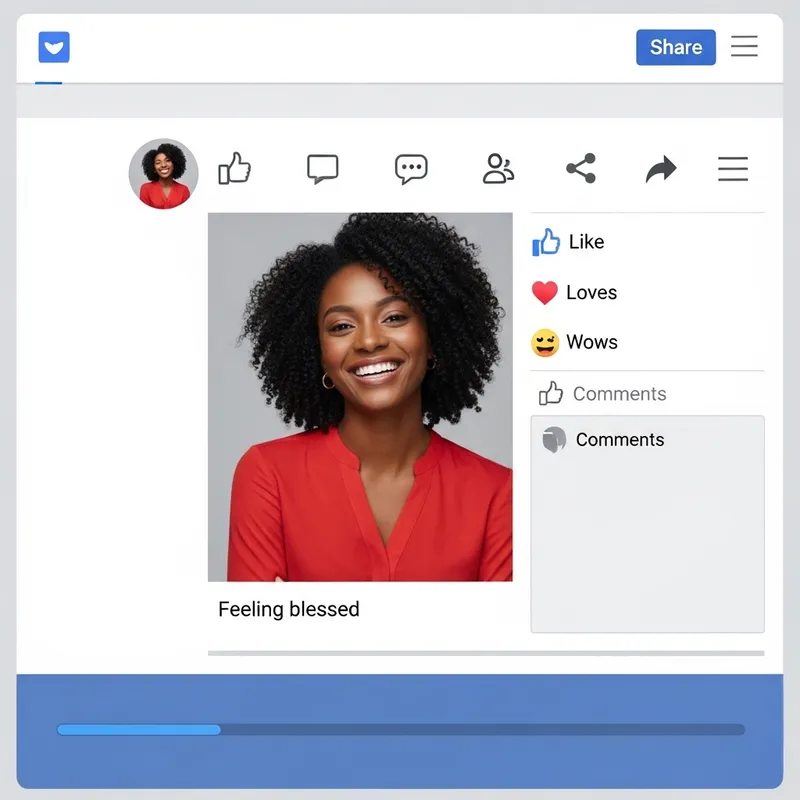Select the thumbs up Like icon
This screenshot has height=800, width=800.
[237, 169]
